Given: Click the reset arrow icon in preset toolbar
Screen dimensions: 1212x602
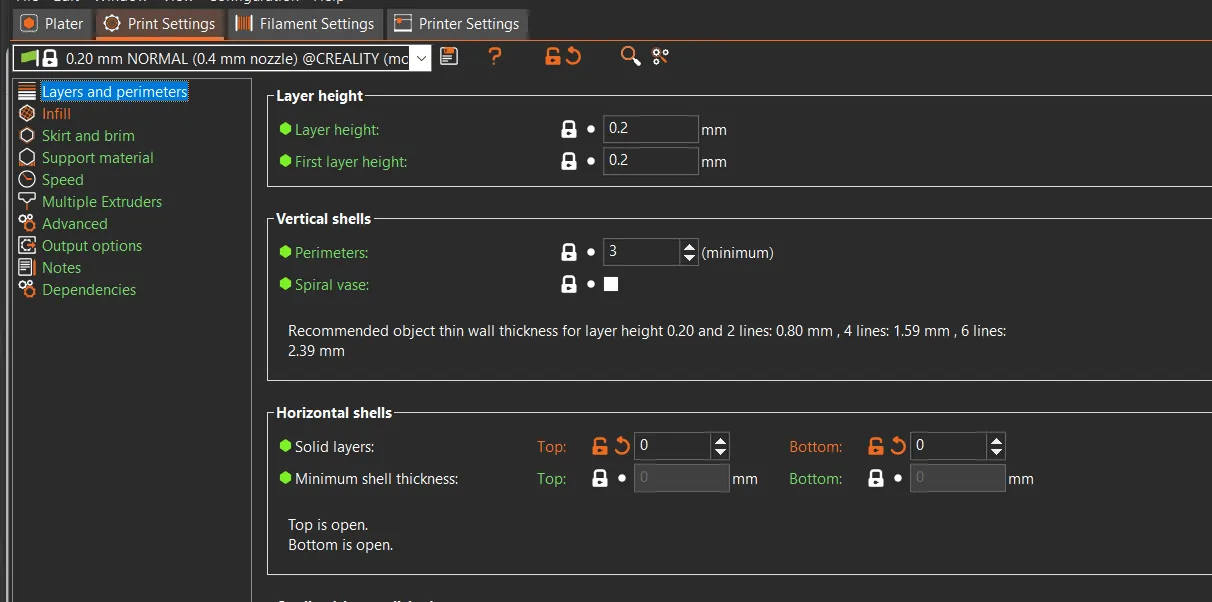Looking at the screenshot, I should coord(573,57).
